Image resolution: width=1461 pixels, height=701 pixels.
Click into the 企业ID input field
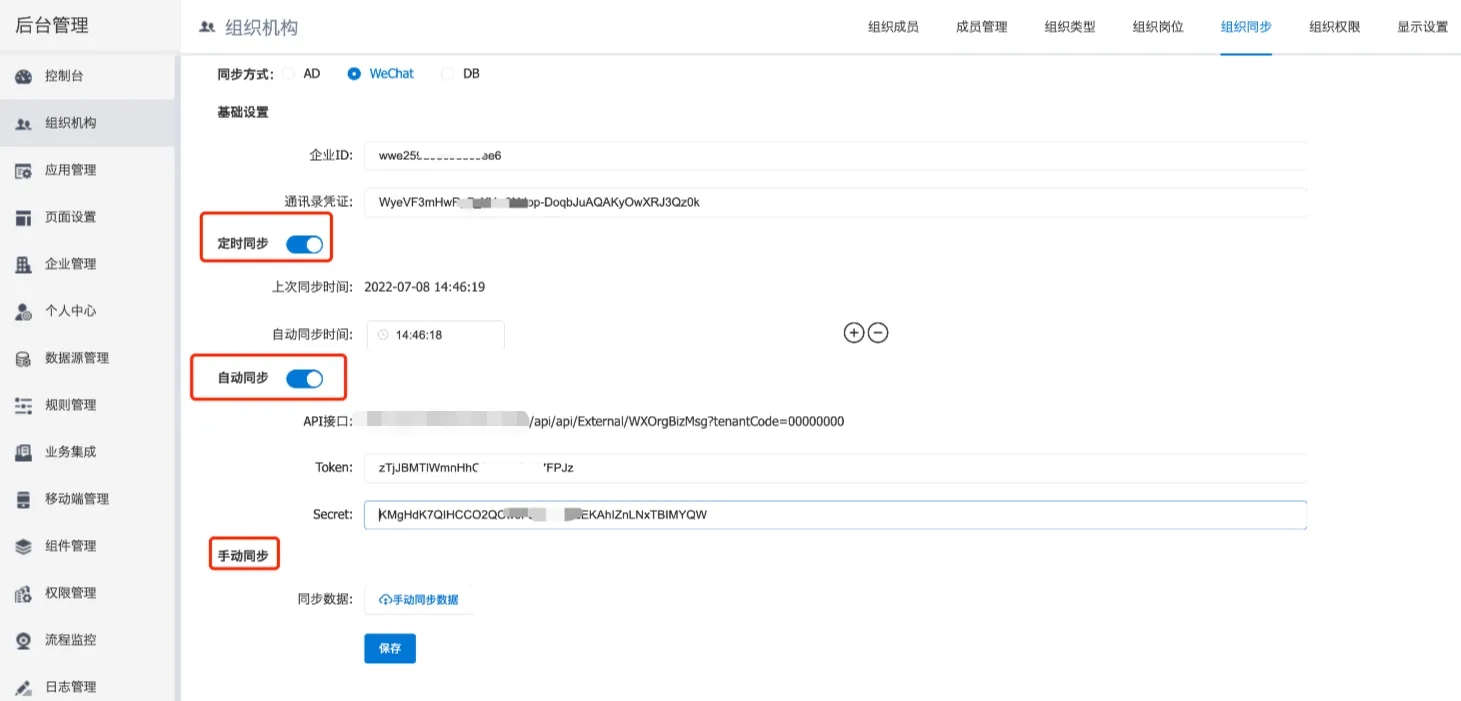point(835,156)
